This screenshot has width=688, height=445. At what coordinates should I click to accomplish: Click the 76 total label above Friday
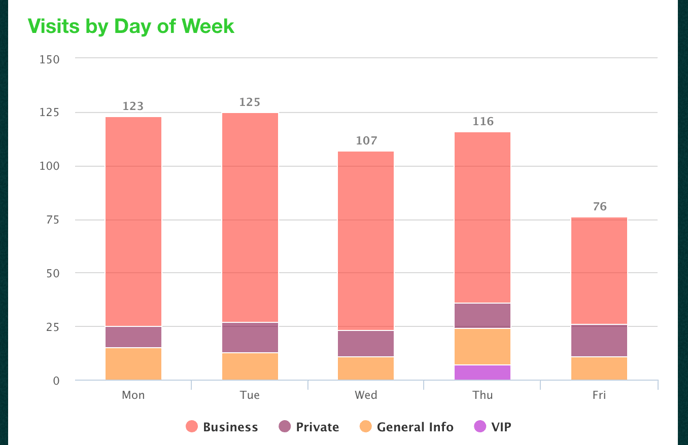pyautogui.click(x=599, y=207)
